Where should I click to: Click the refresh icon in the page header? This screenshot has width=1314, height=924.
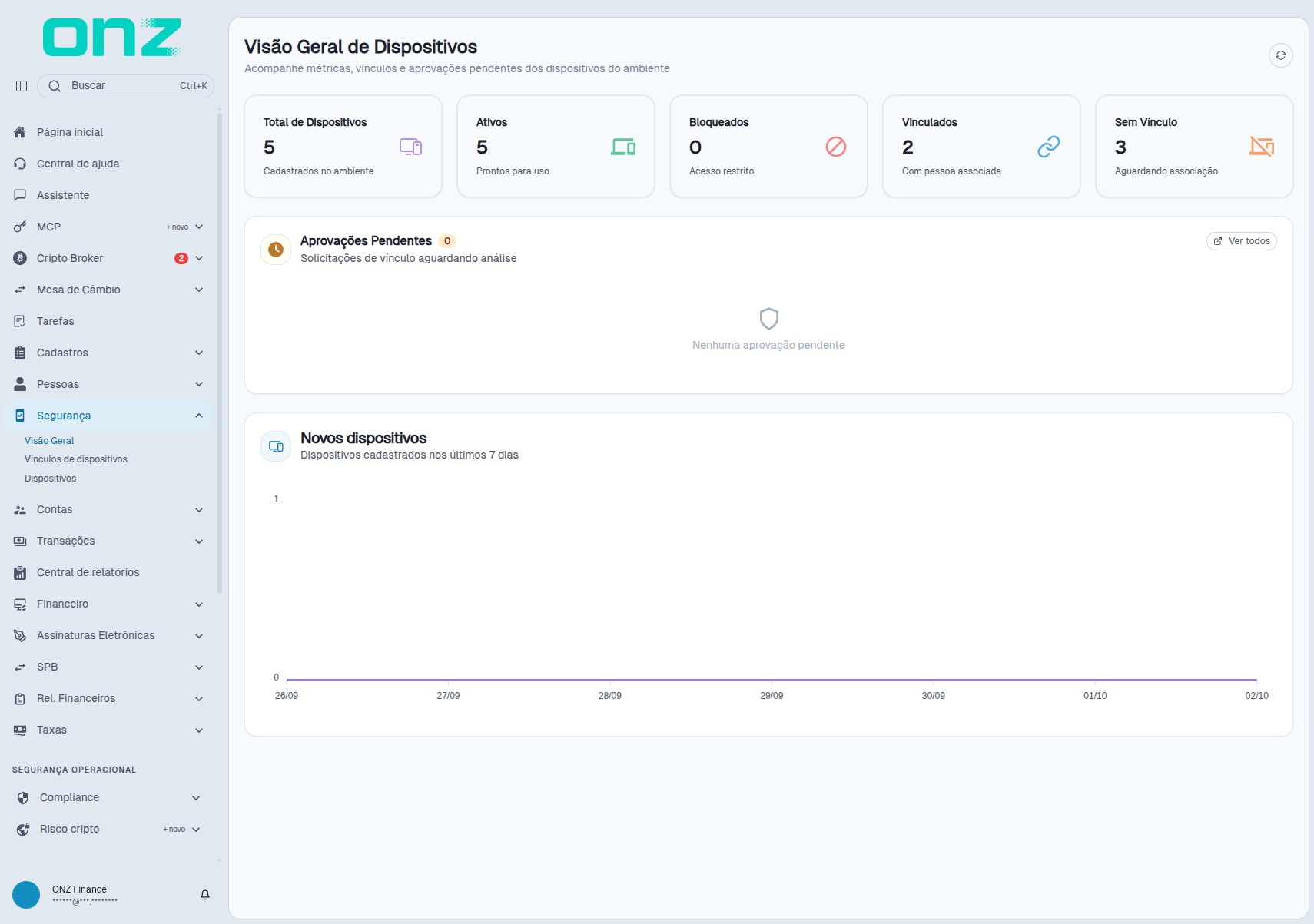1280,55
